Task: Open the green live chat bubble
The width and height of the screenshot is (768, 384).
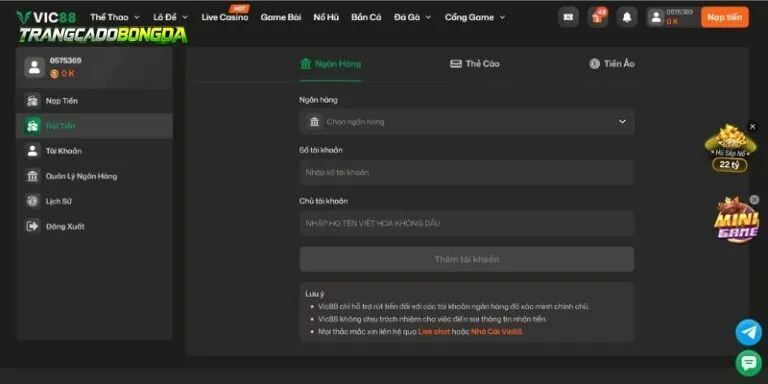Action: [x=748, y=363]
